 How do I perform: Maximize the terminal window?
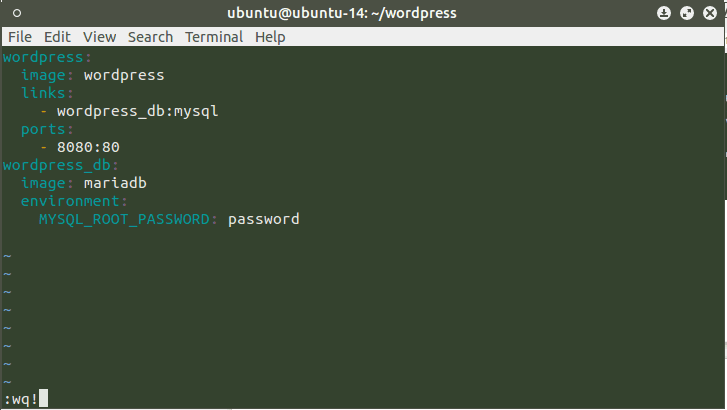click(x=686, y=13)
